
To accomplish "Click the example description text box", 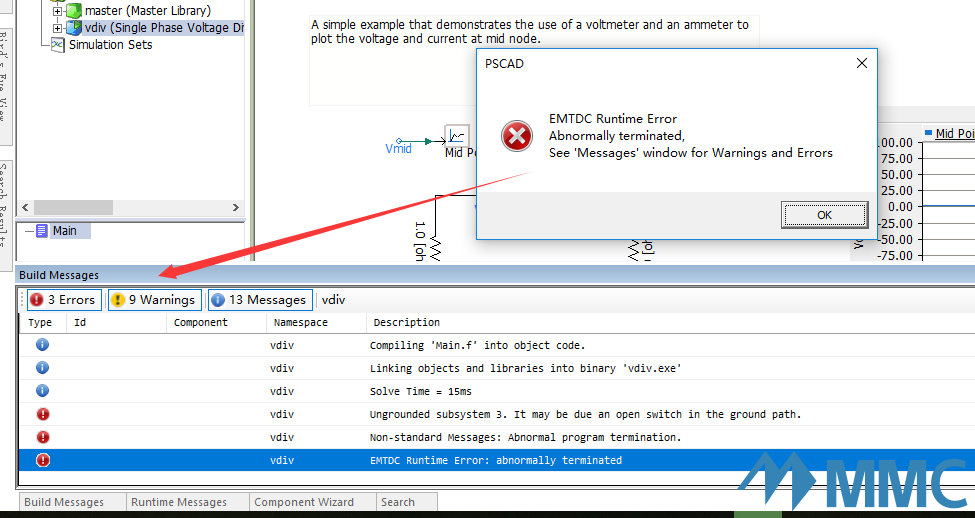I will pyautogui.click(x=534, y=60).
